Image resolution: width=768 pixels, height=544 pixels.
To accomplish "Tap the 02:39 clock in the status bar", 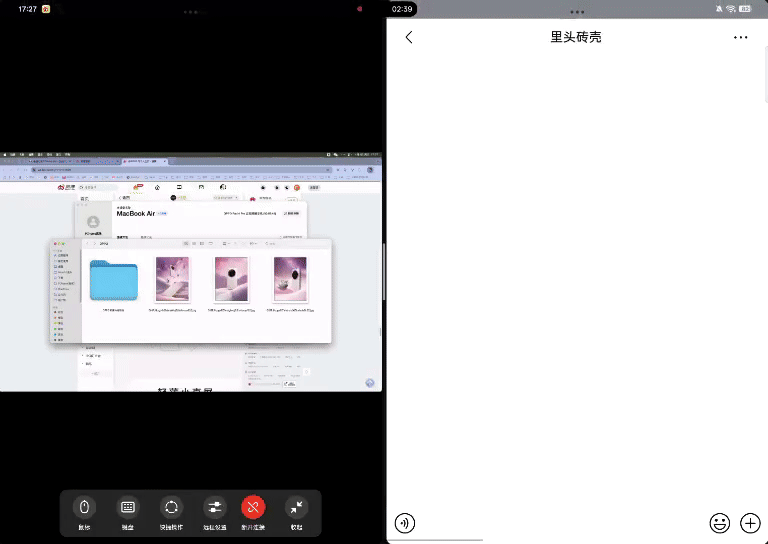I will point(402,9).
